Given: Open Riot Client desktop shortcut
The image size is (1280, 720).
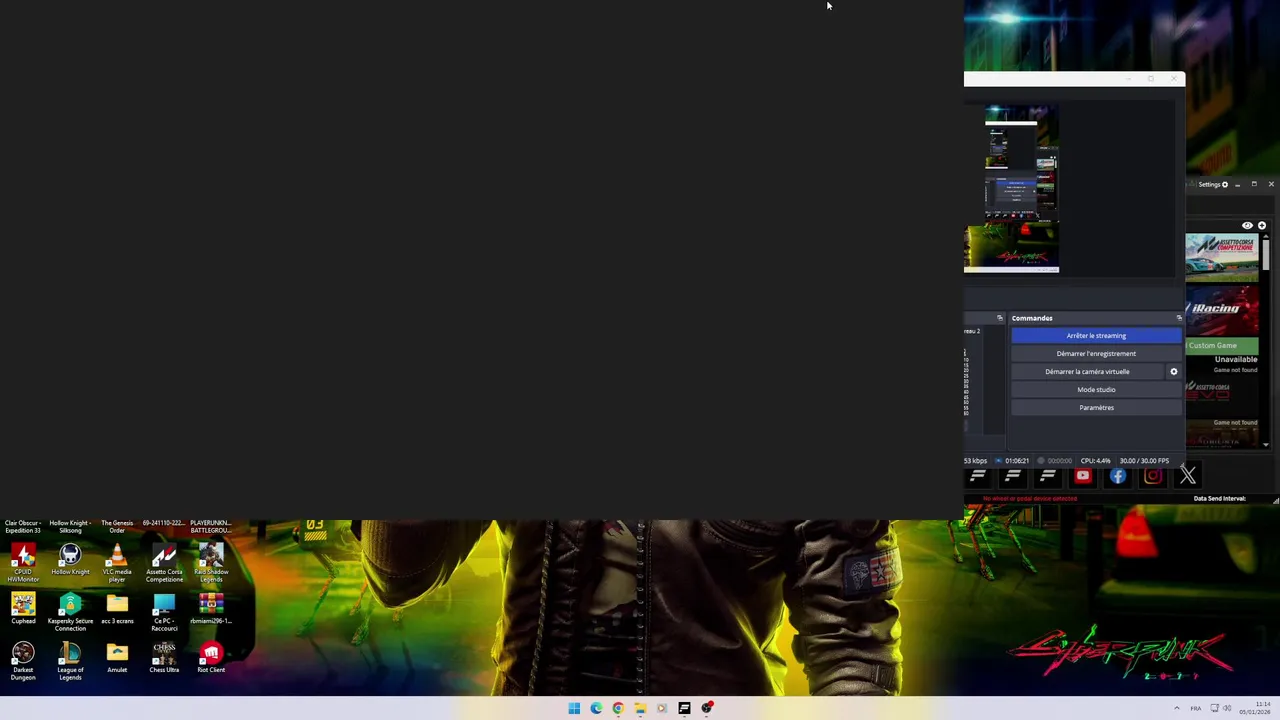Looking at the screenshot, I should tap(211, 658).
